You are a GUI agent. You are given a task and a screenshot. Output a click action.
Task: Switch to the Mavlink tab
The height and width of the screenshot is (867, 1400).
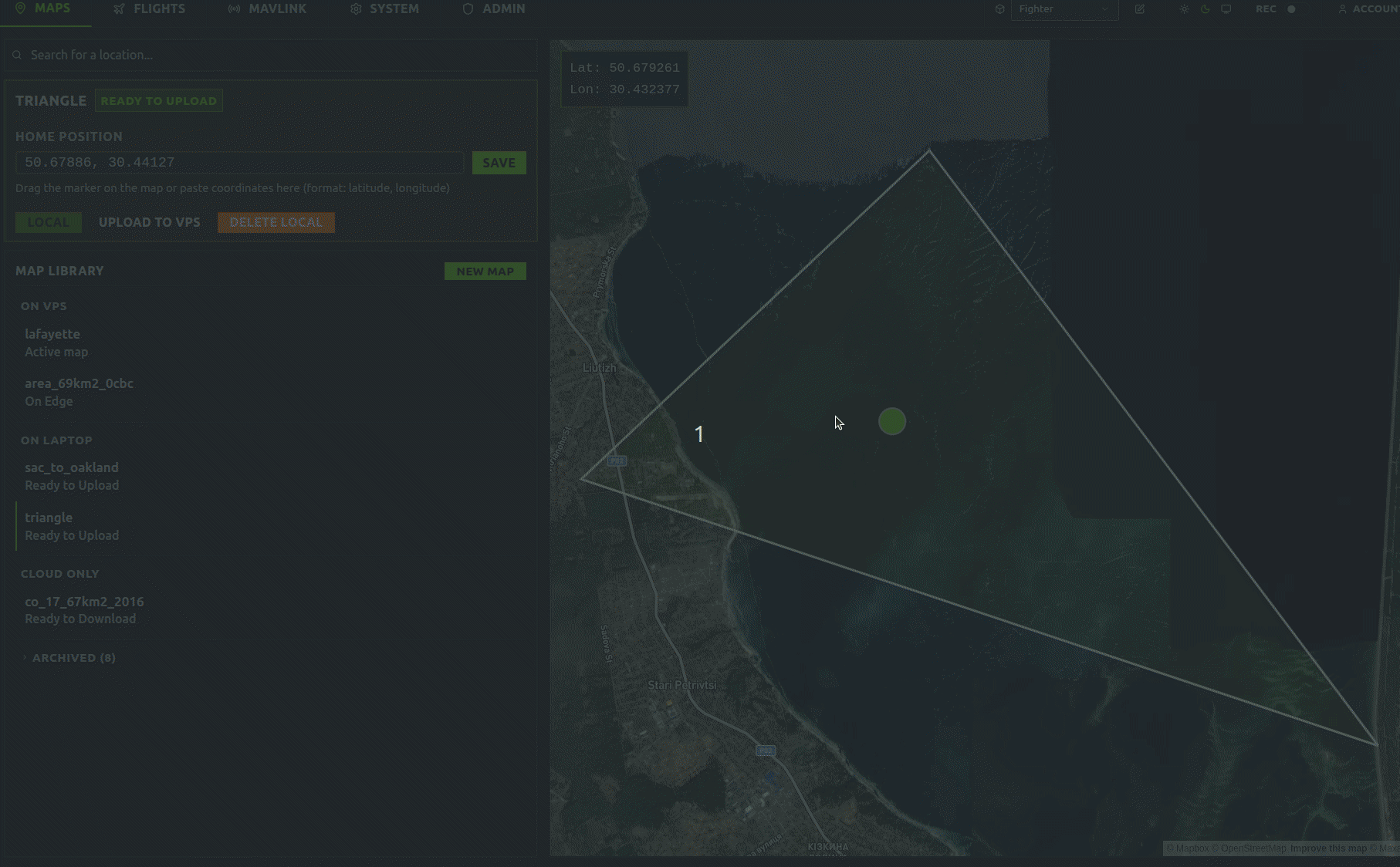click(x=267, y=9)
